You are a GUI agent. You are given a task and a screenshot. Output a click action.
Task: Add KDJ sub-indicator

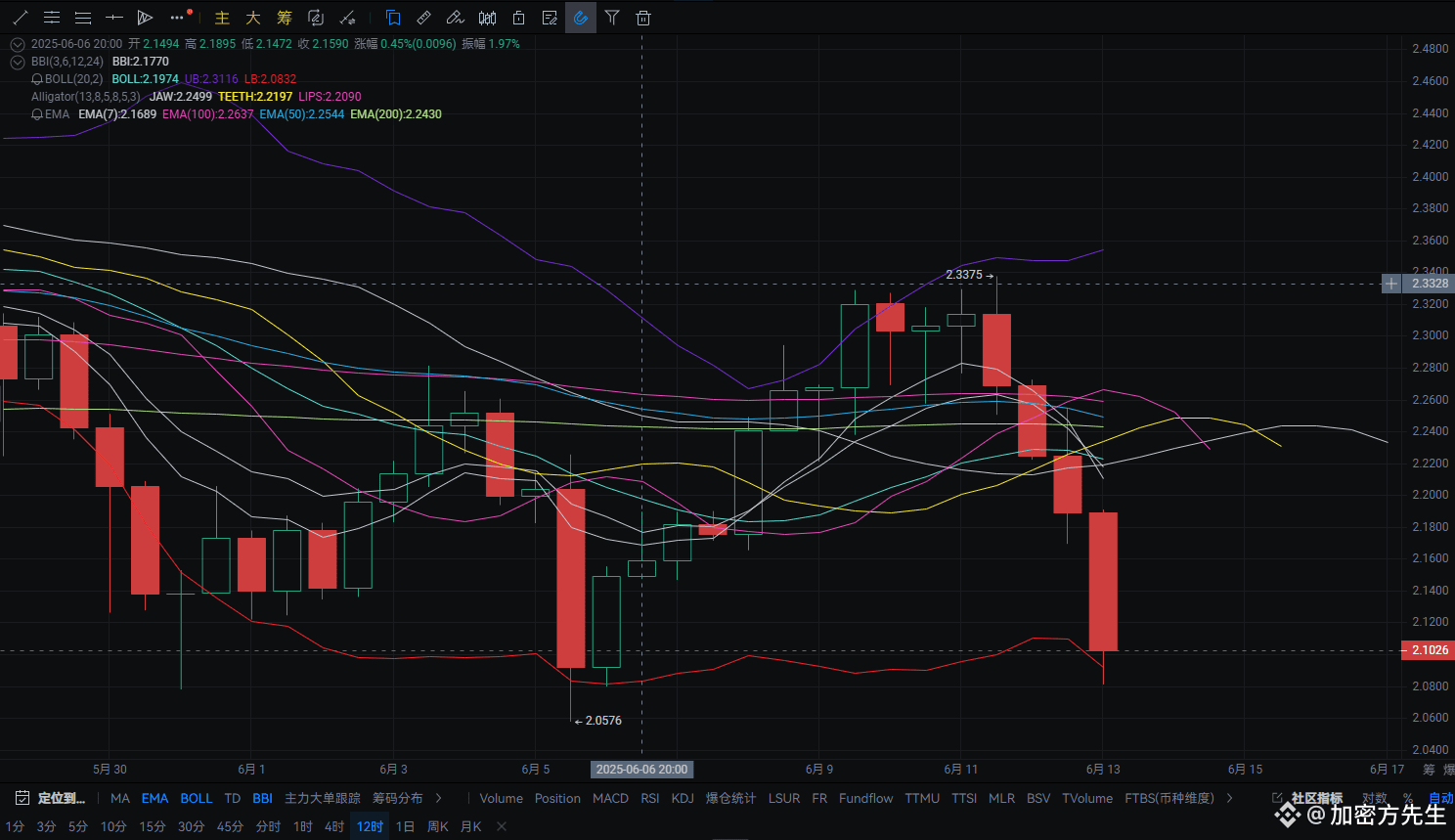(x=683, y=798)
